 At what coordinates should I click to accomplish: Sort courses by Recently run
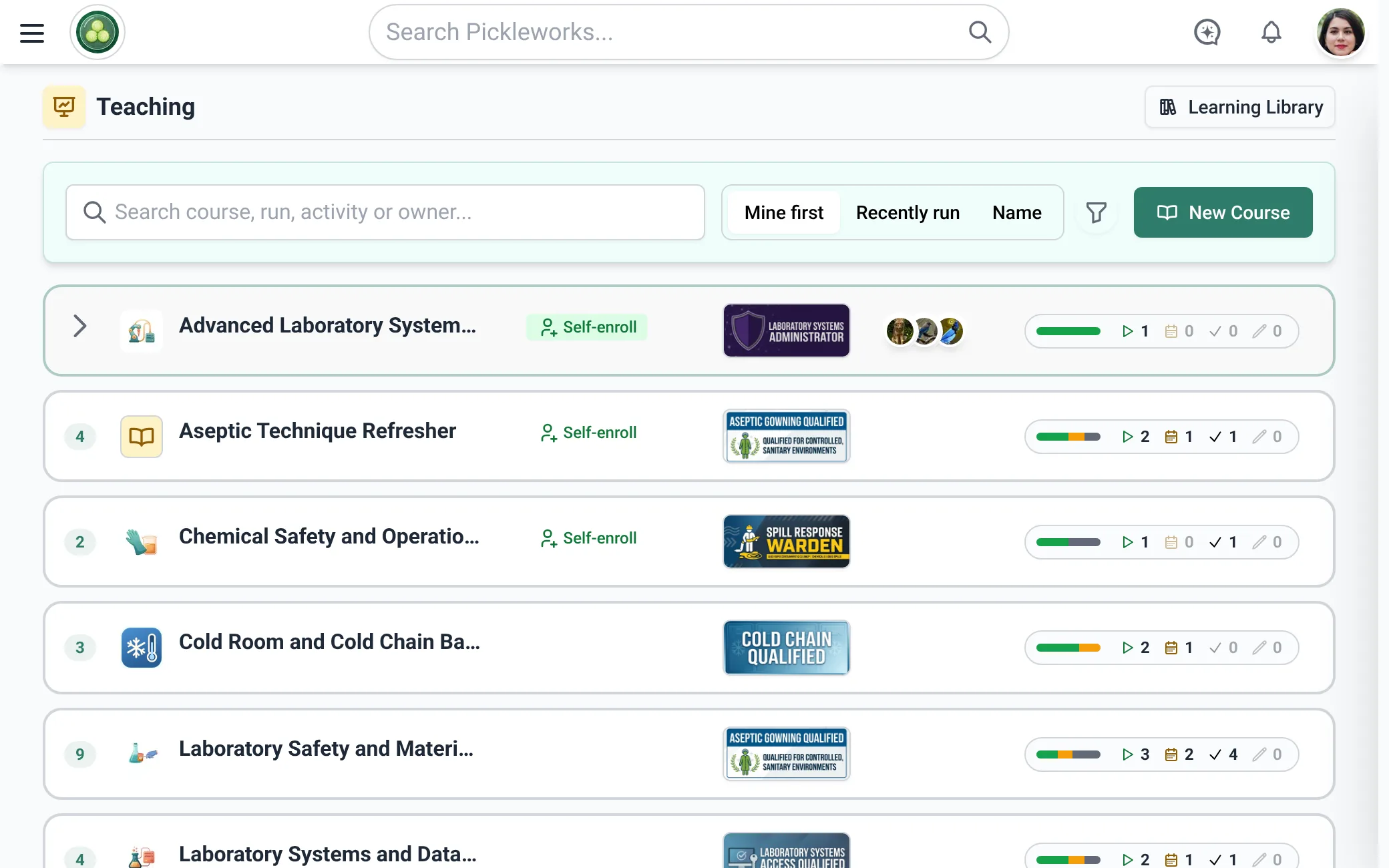coord(908,212)
